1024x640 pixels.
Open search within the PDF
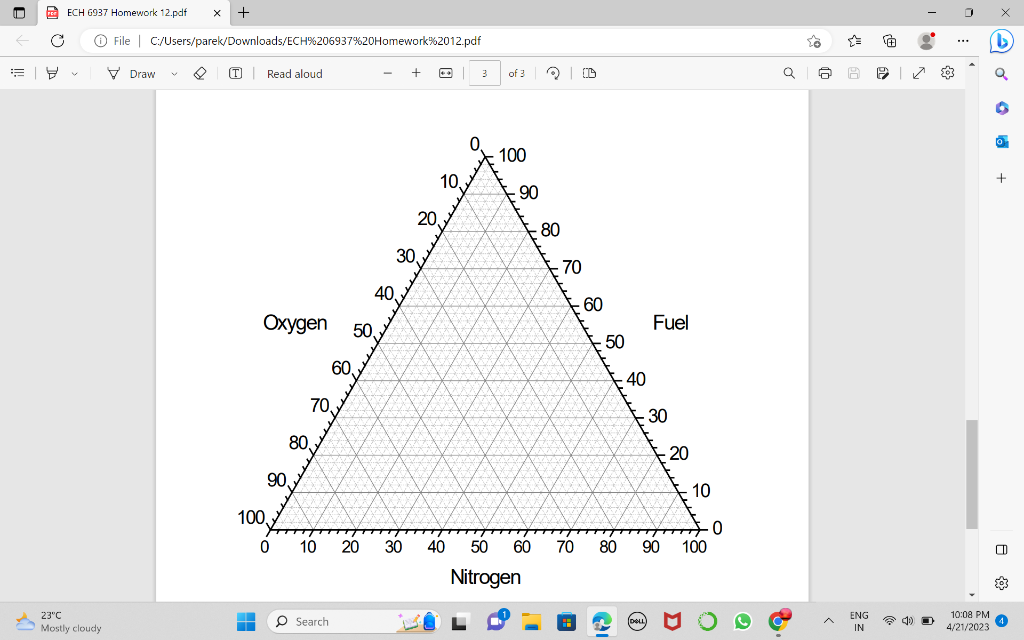pyautogui.click(x=789, y=72)
